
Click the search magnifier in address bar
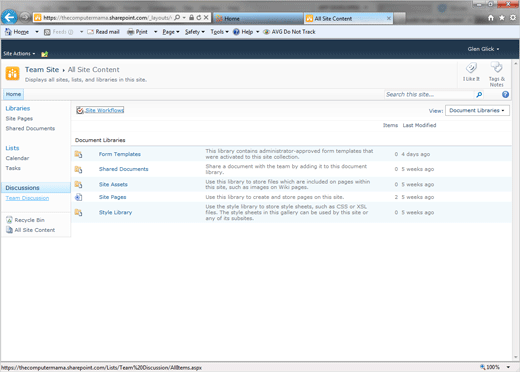177,17
